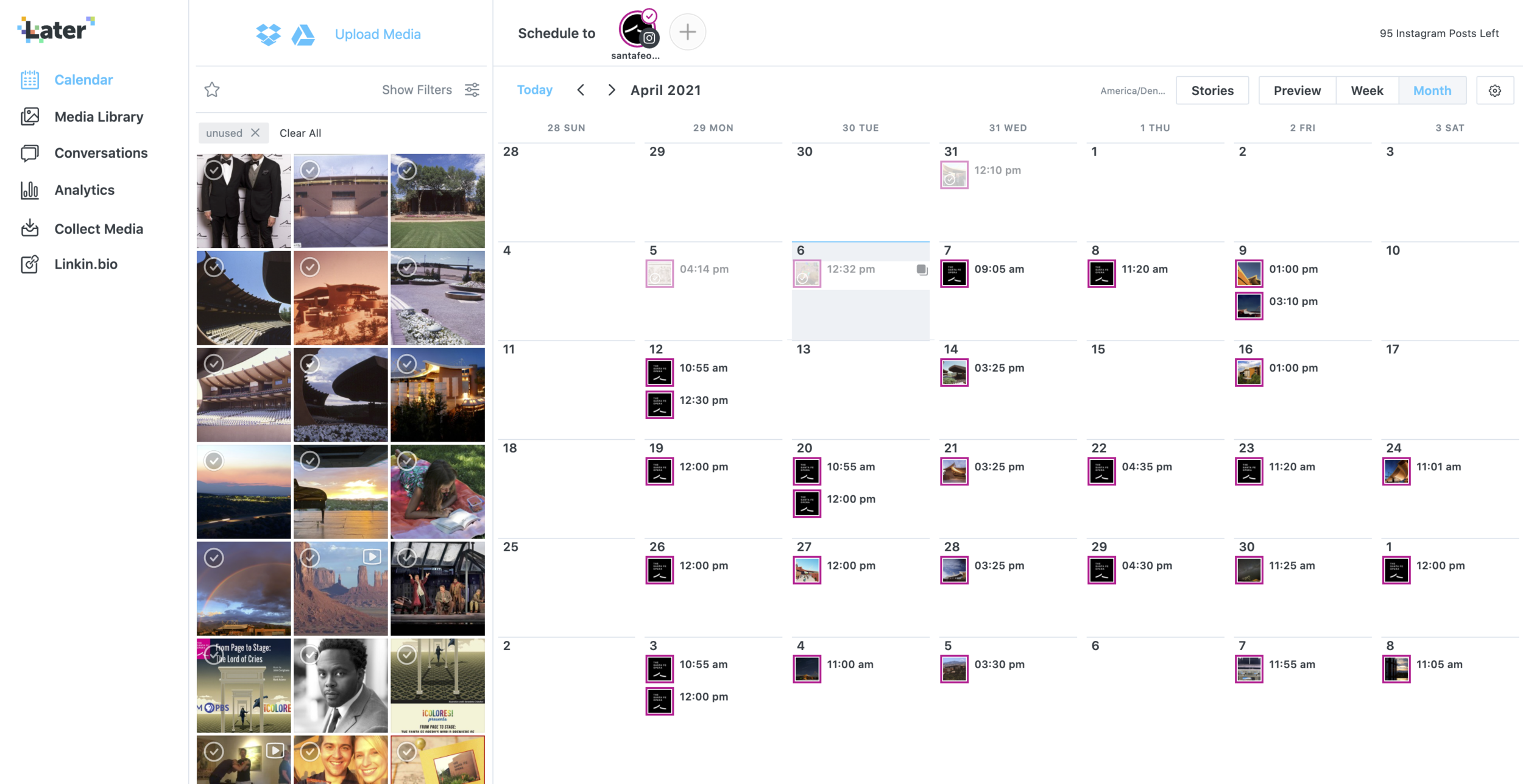The height and width of the screenshot is (784, 1523).
Task: Open Linkin.bio in sidebar
Action: 85,264
